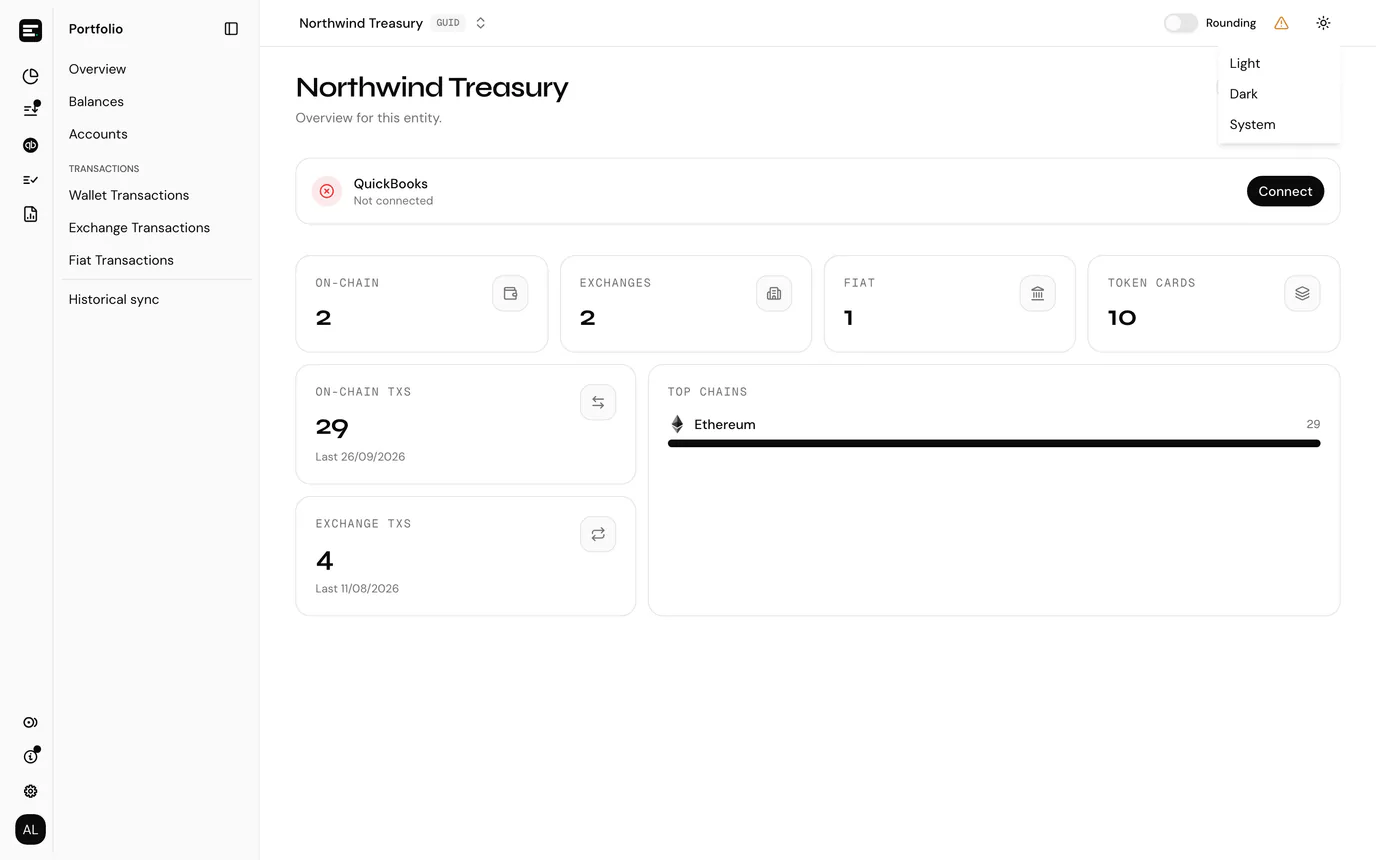Click the bank icon on Fiat card
The width and height of the screenshot is (1376, 860).
1038,293
